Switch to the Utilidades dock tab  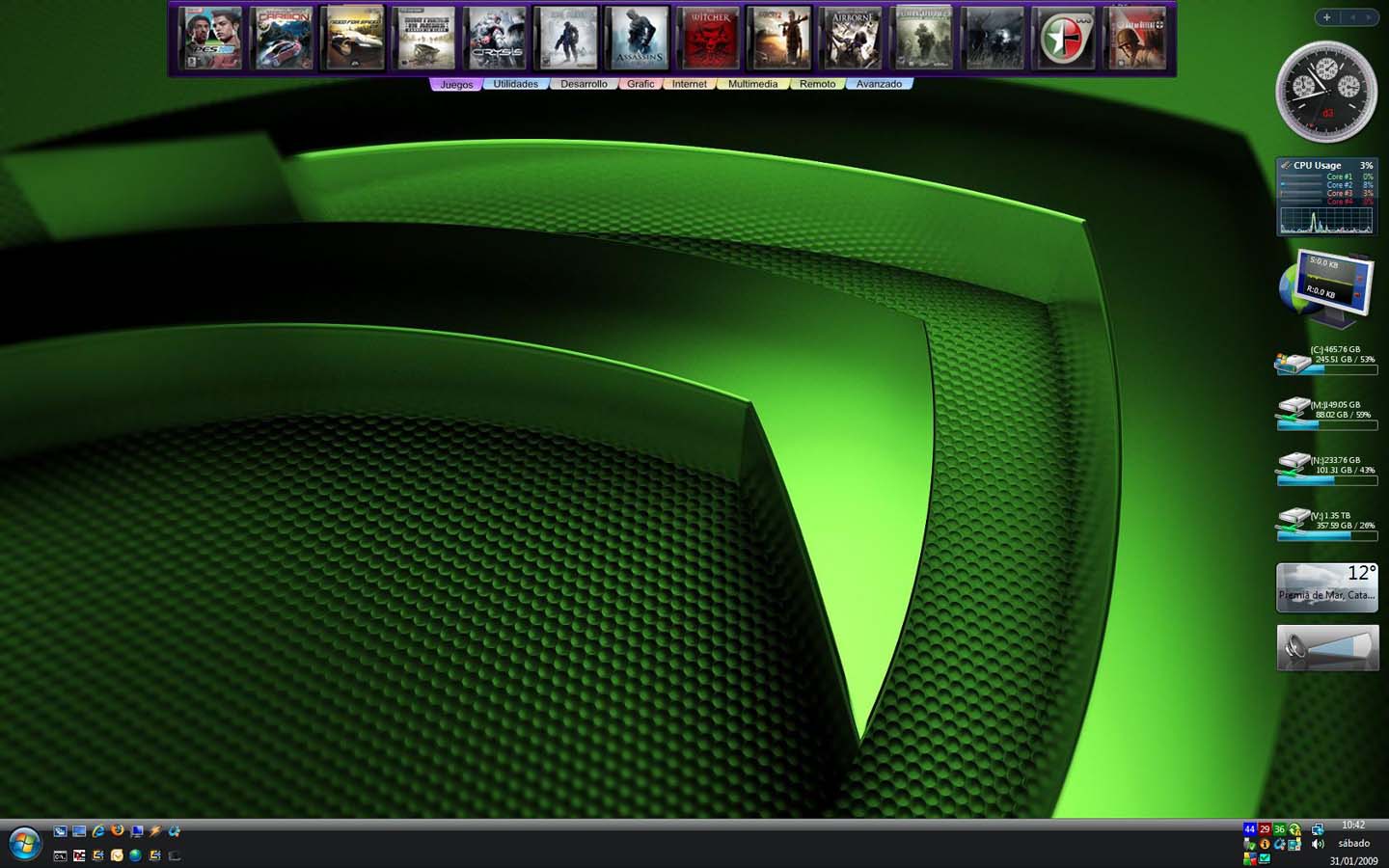(x=515, y=84)
